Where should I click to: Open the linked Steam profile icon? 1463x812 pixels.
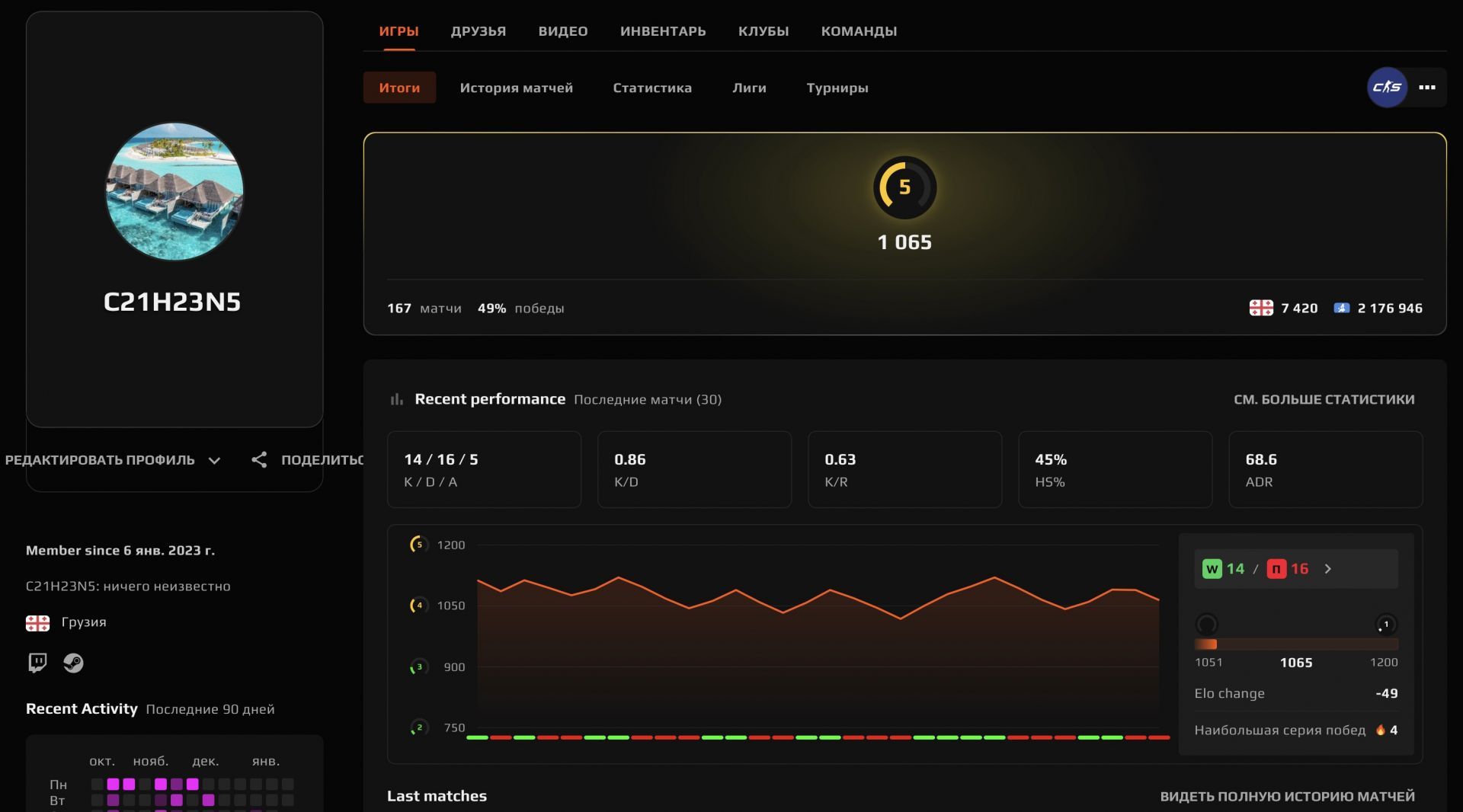coord(73,663)
